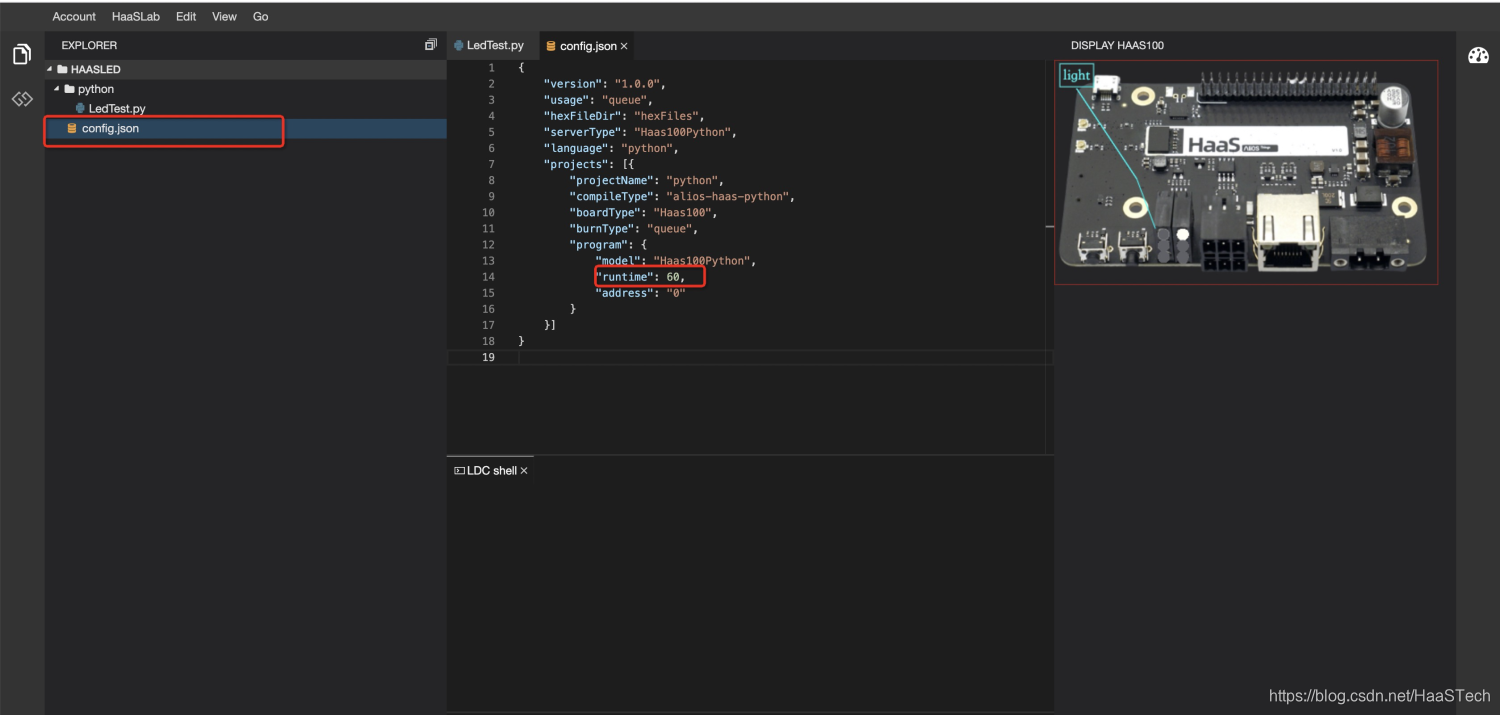Open the Explorer files icon in sidebar
The width and height of the screenshot is (1500, 715).
(x=22, y=54)
